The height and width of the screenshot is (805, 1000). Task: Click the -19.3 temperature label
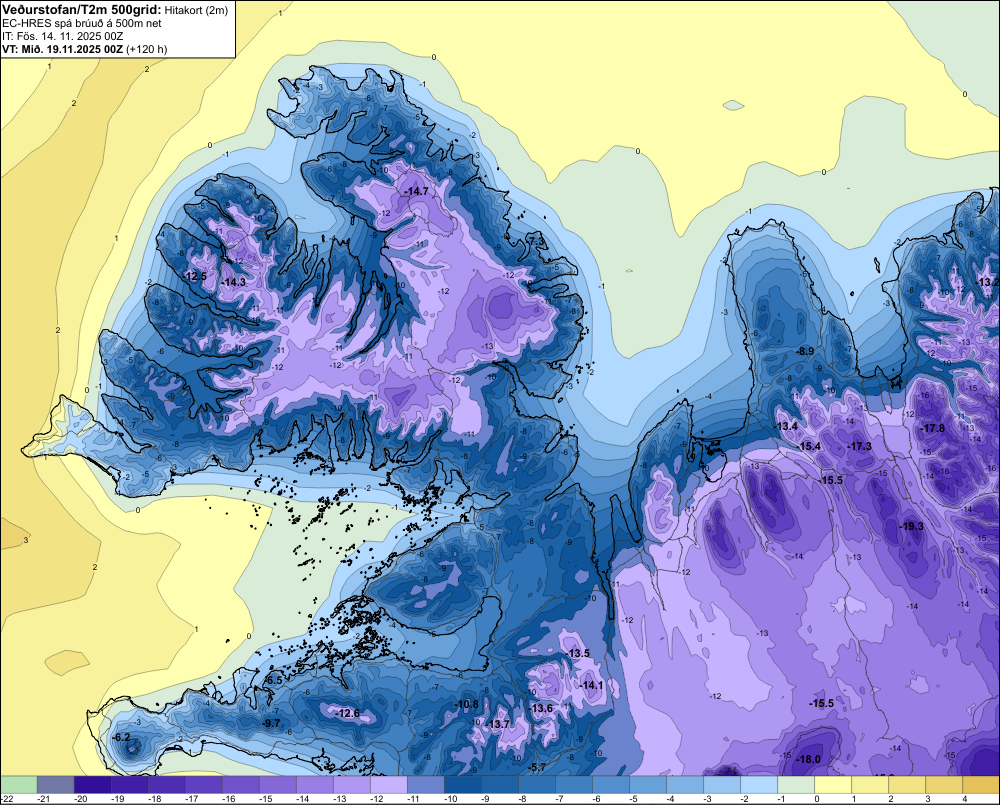tap(911, 526)
